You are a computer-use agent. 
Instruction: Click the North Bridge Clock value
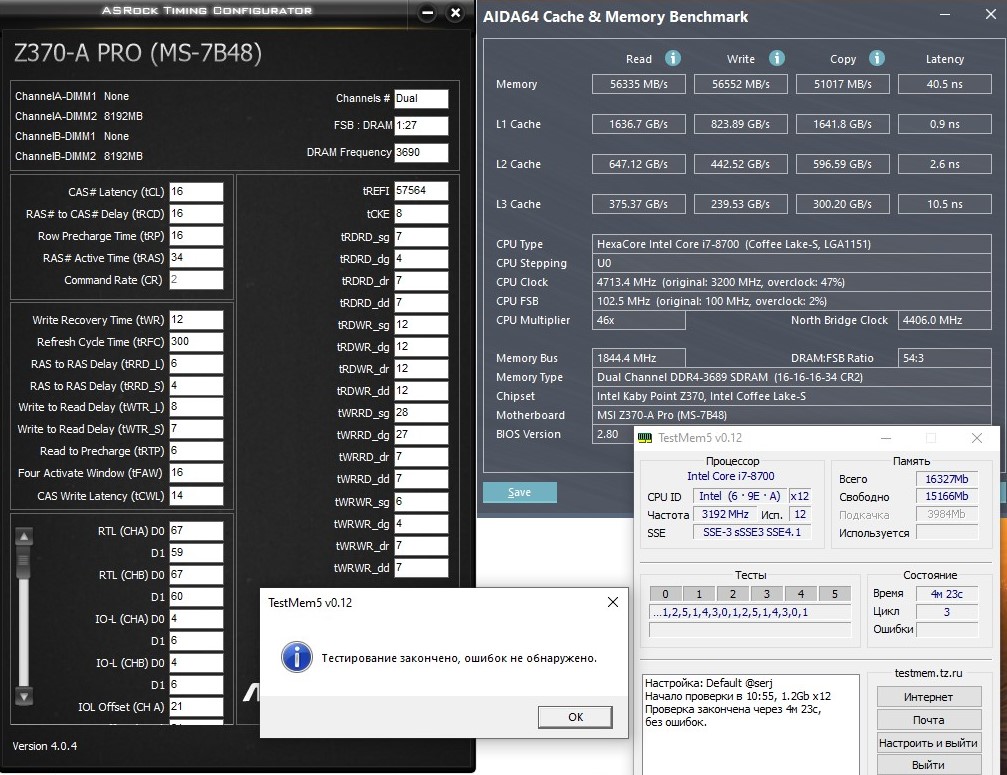coord(945,320)
